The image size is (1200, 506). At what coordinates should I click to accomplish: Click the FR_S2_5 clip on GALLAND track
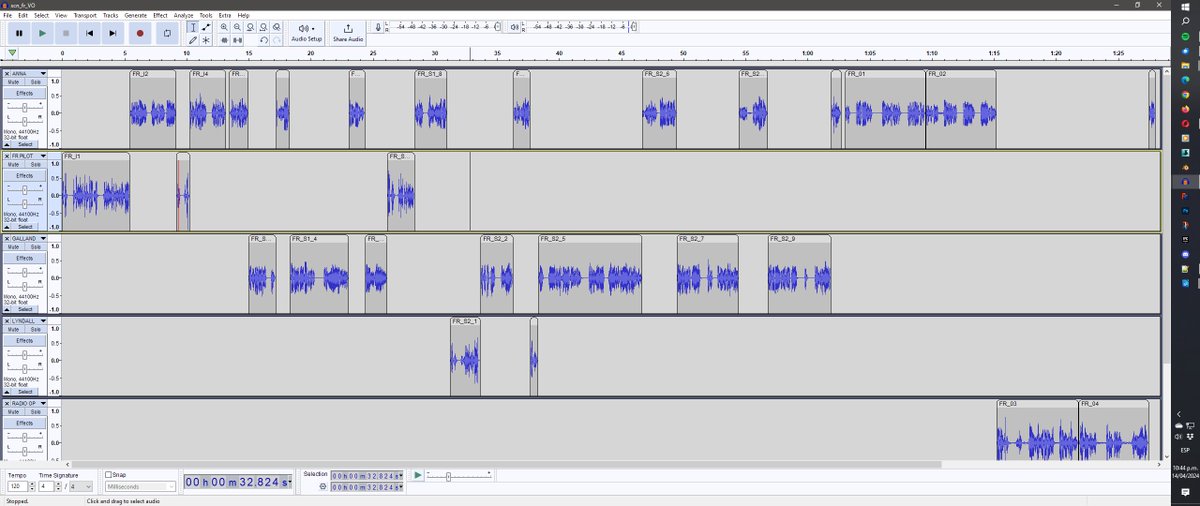tap(590, 273)
